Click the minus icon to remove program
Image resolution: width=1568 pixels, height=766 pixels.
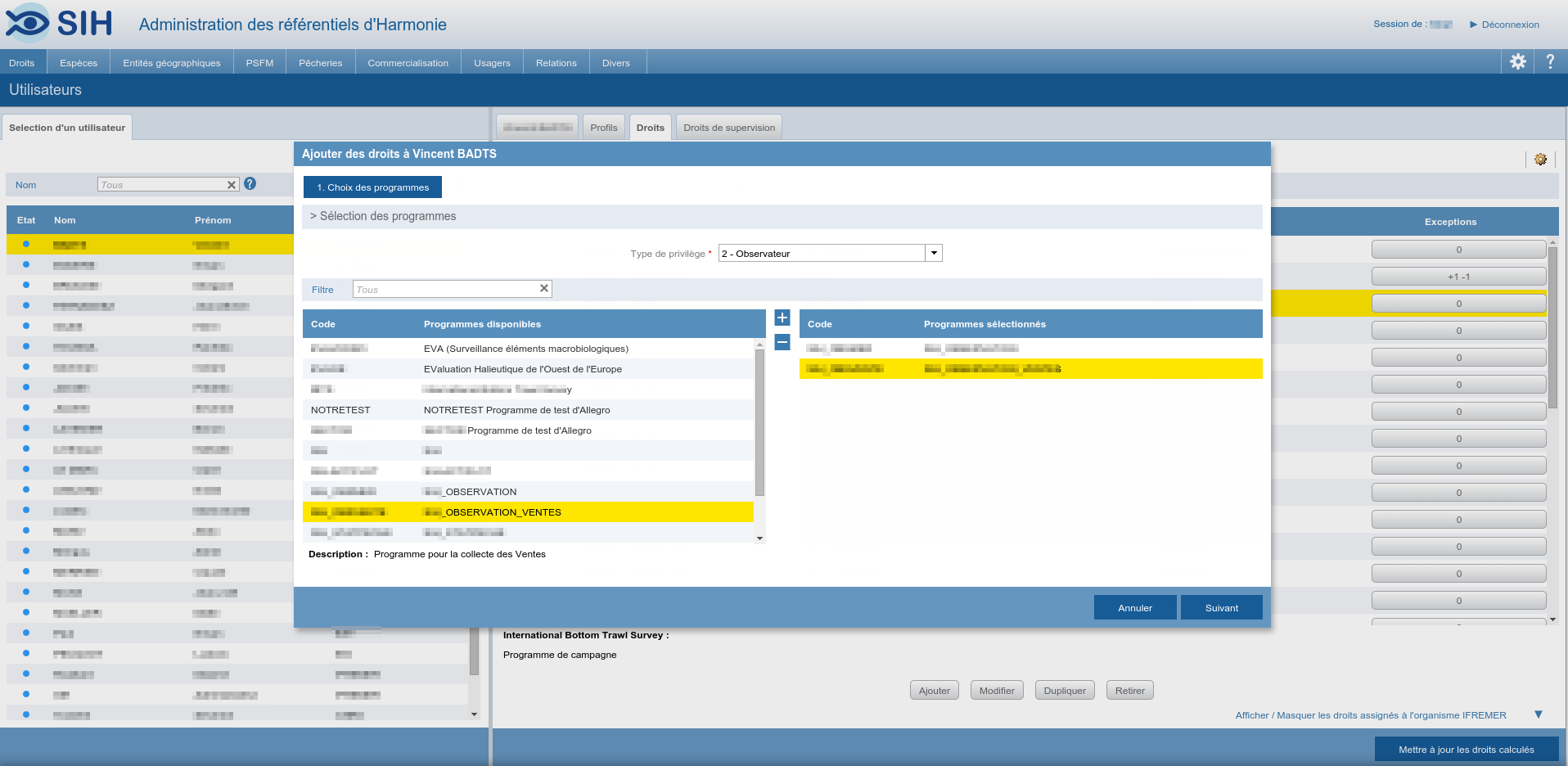click(782, 342)
